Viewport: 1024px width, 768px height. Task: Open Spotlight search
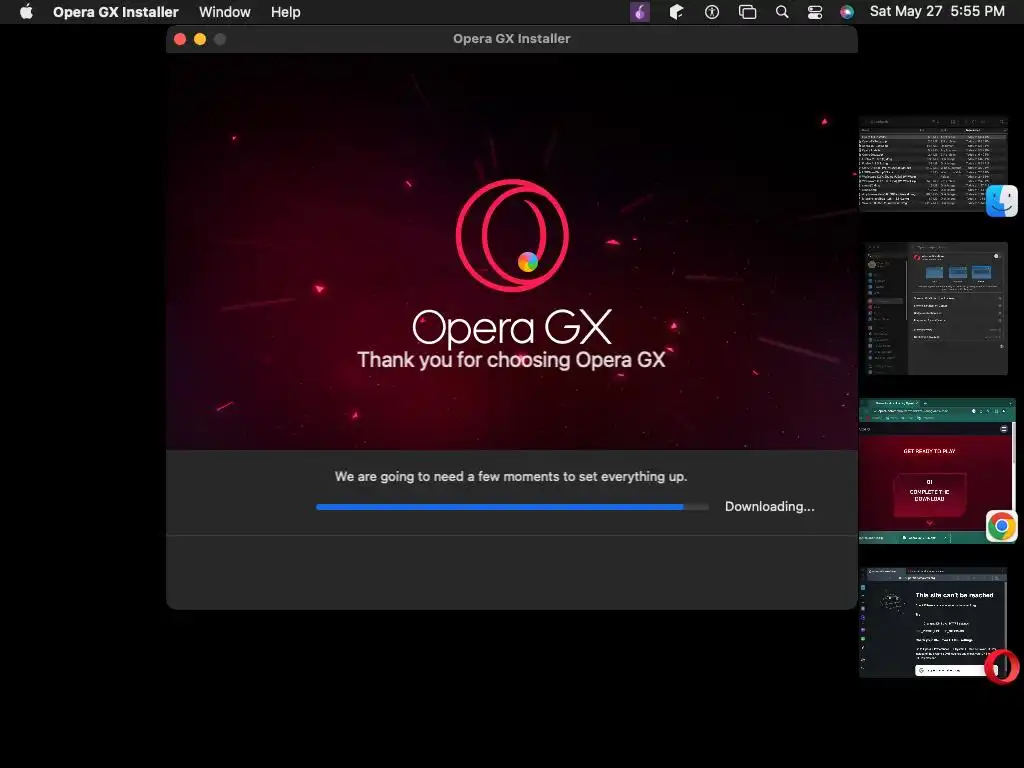782,12
